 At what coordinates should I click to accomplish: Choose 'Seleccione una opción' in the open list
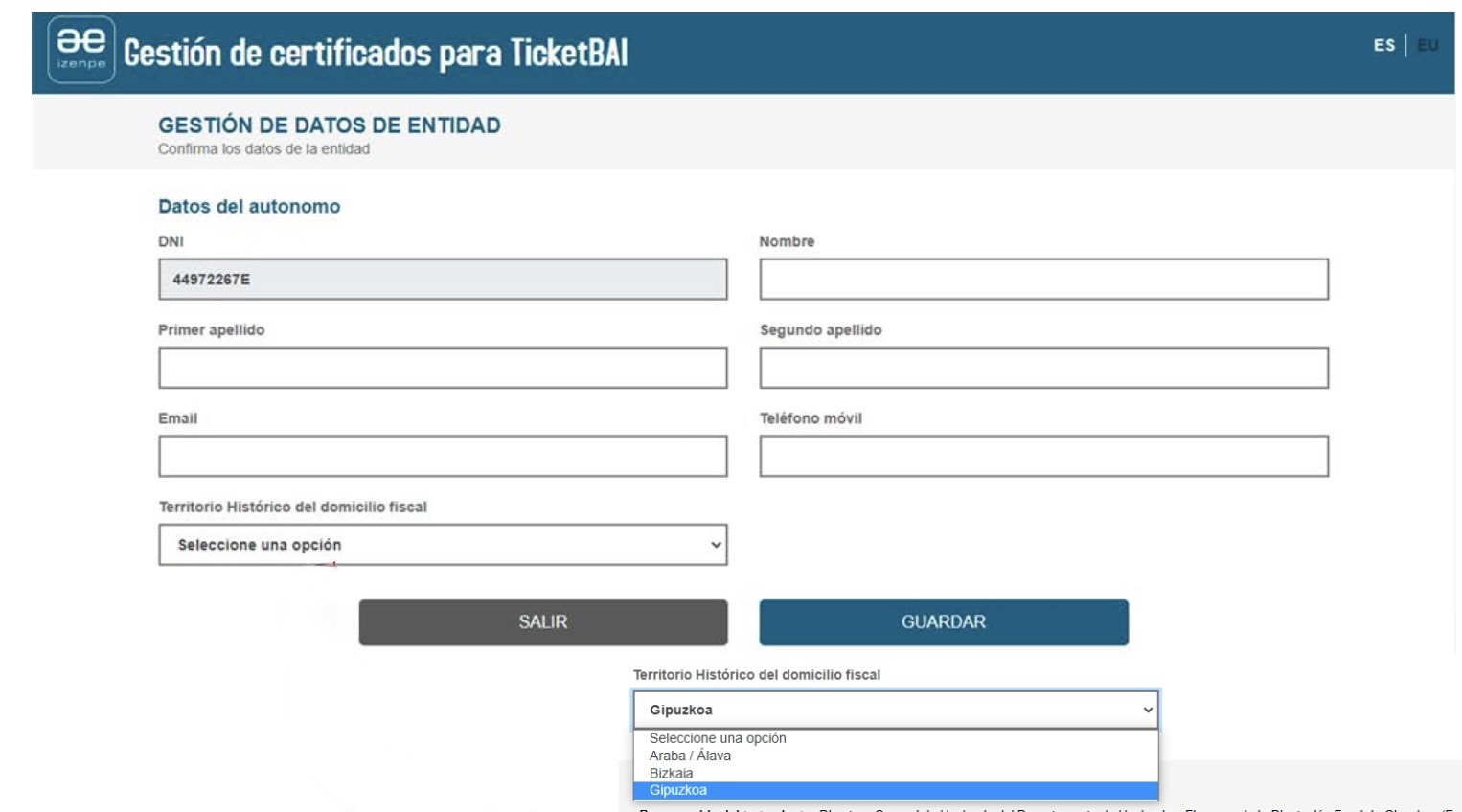click(x=896, y=738)
